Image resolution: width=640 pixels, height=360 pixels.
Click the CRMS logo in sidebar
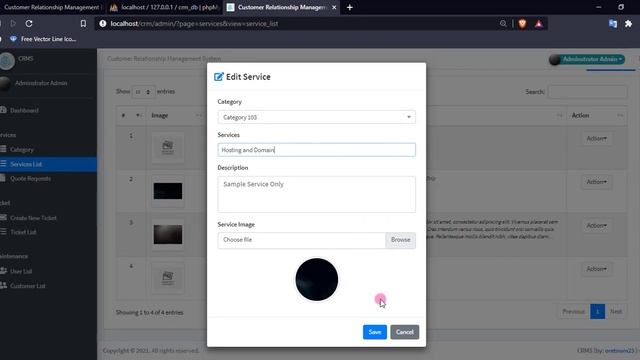point(7,61)
